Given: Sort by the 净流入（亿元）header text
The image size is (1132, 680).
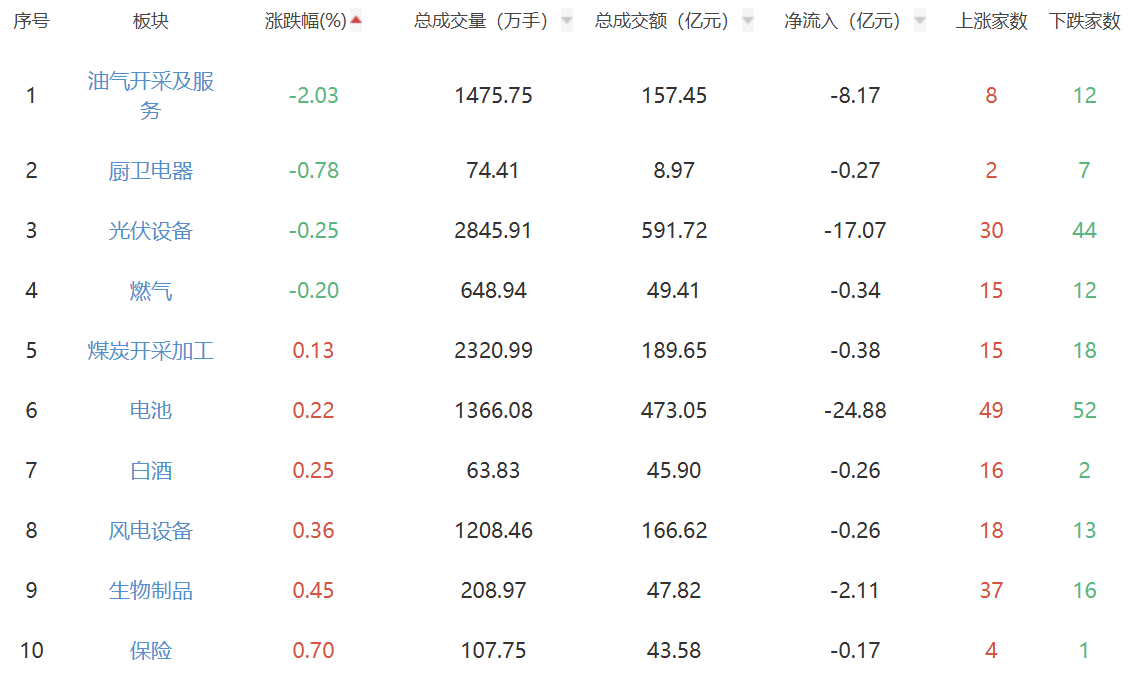Looking at the screenshot, I should coord(842,21).
